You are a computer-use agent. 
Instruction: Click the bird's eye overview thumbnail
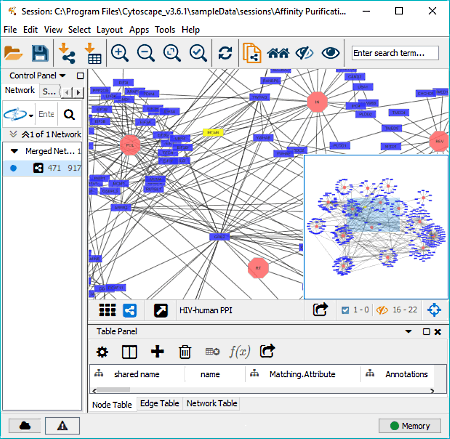376,227
